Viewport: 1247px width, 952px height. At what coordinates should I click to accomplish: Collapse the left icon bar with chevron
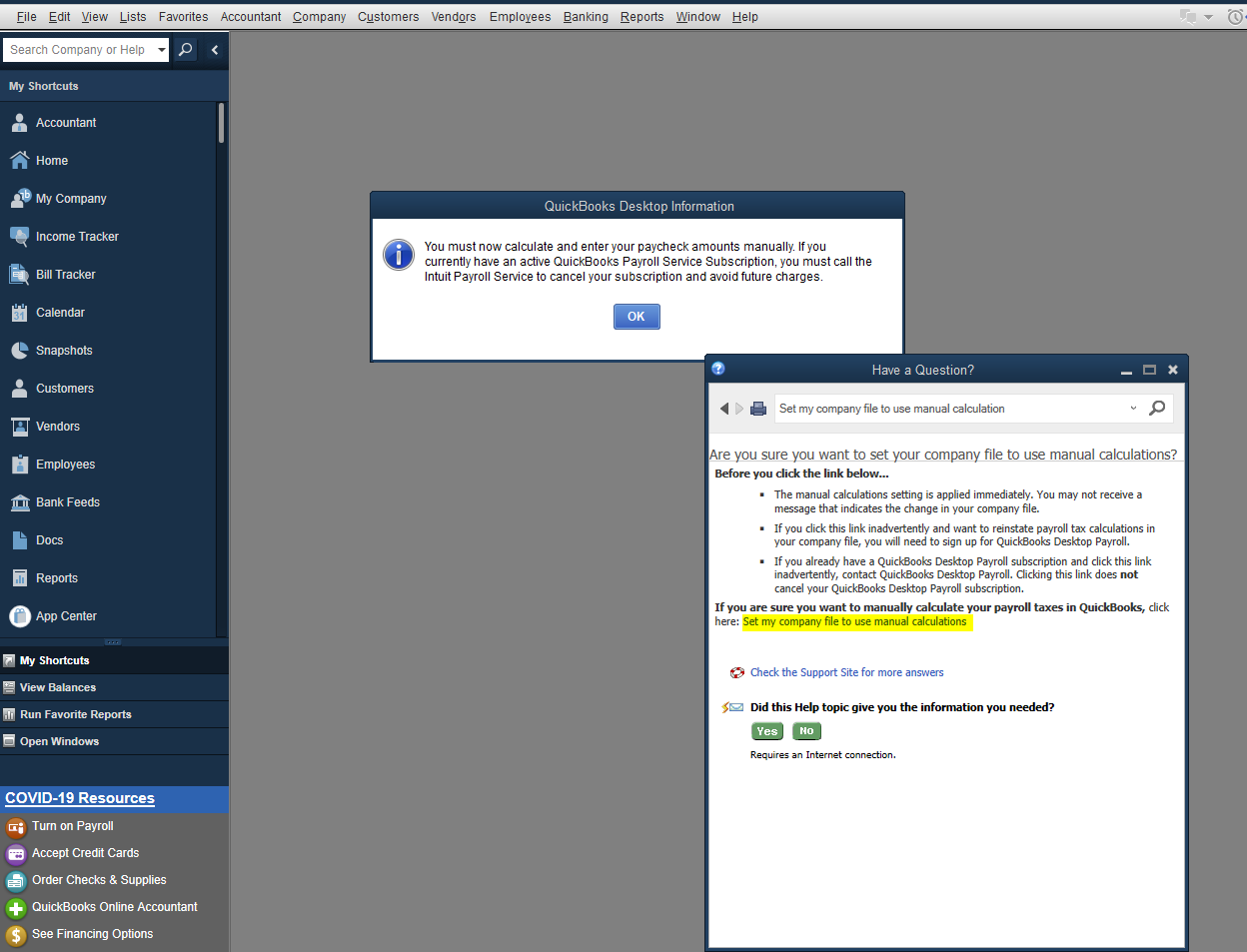coord(214,50)
